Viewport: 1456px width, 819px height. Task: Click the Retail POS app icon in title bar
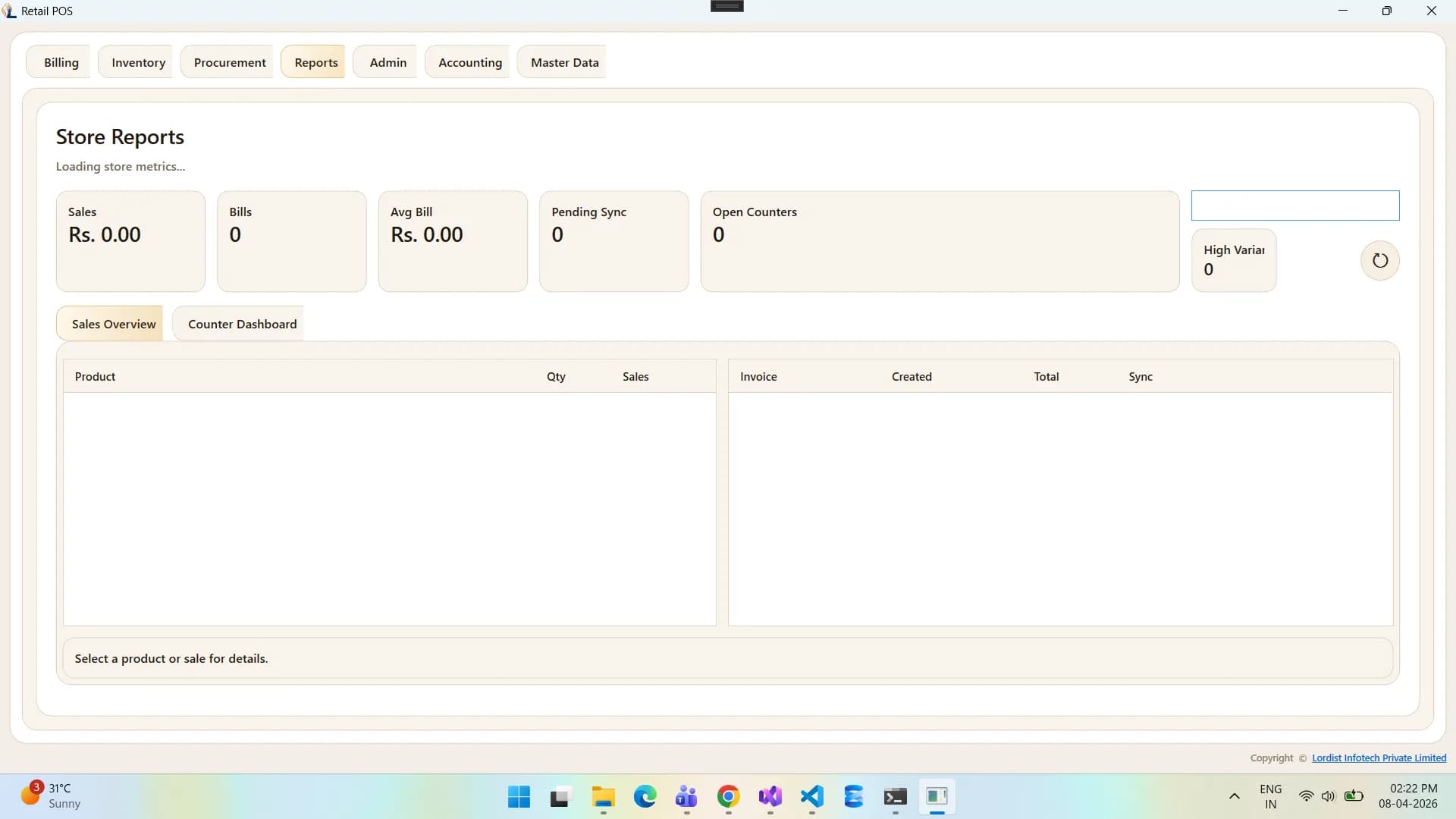click(x=9, y=11)
